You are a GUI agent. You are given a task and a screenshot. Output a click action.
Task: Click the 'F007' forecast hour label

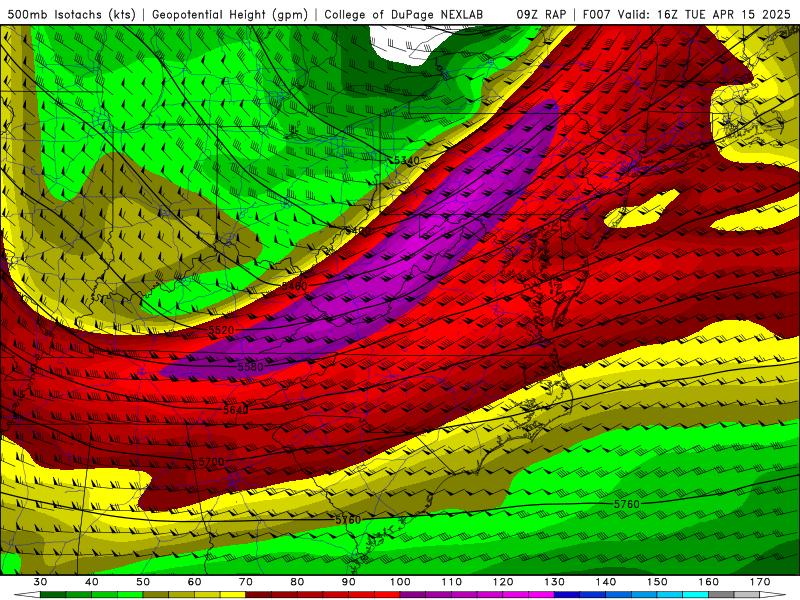coord(597,15)
